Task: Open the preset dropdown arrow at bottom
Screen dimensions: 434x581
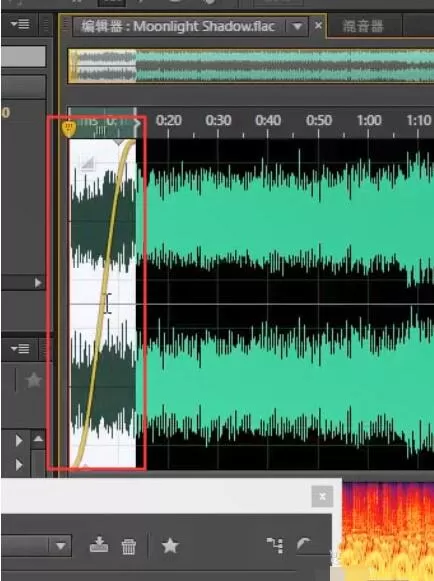Action: 60,546
